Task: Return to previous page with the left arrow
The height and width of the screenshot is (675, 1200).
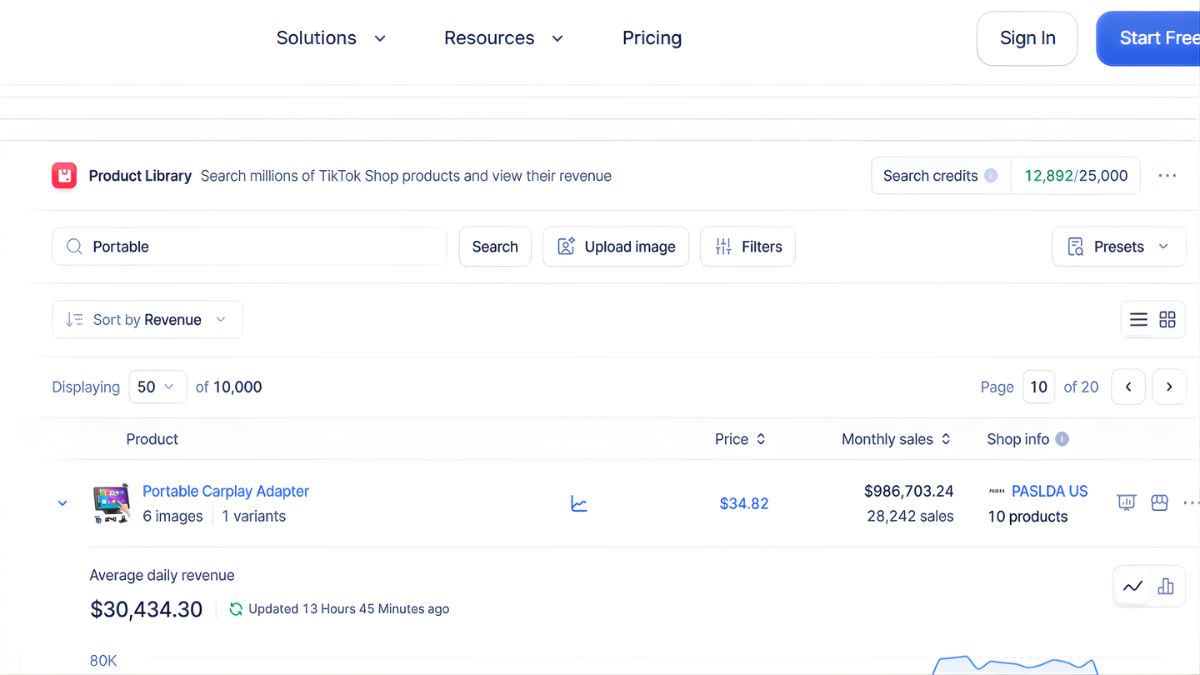Action: coord(1128,386)
